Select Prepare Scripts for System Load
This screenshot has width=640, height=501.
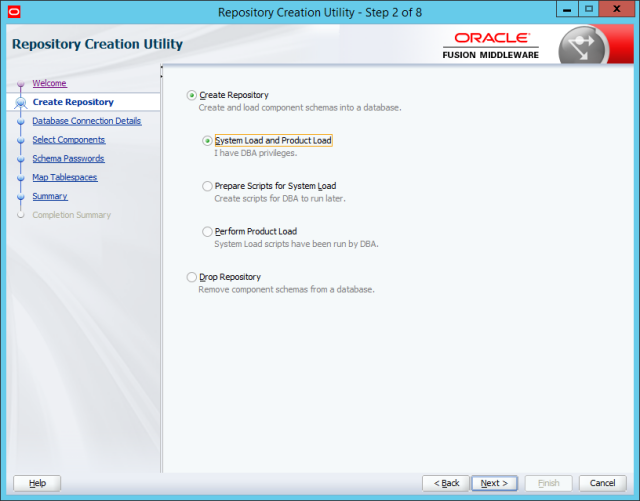[207, 186]
